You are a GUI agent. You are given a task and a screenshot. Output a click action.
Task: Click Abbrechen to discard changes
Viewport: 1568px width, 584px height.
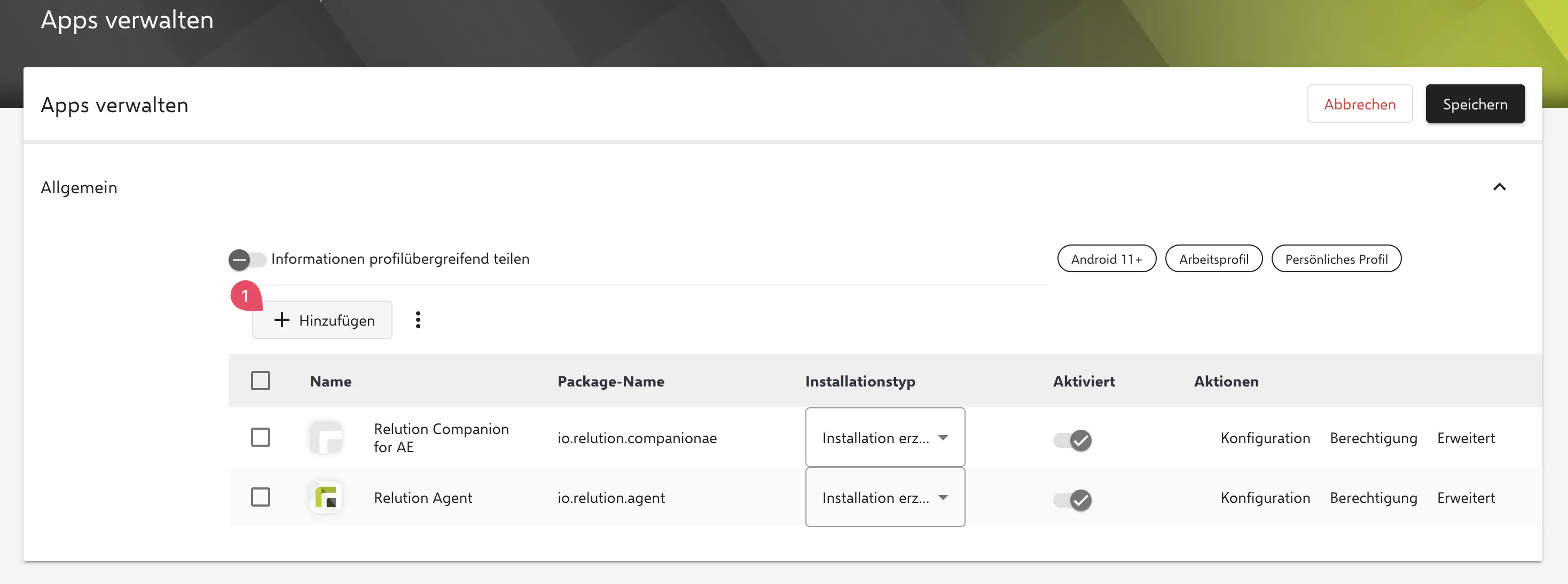click(1360, 104)
